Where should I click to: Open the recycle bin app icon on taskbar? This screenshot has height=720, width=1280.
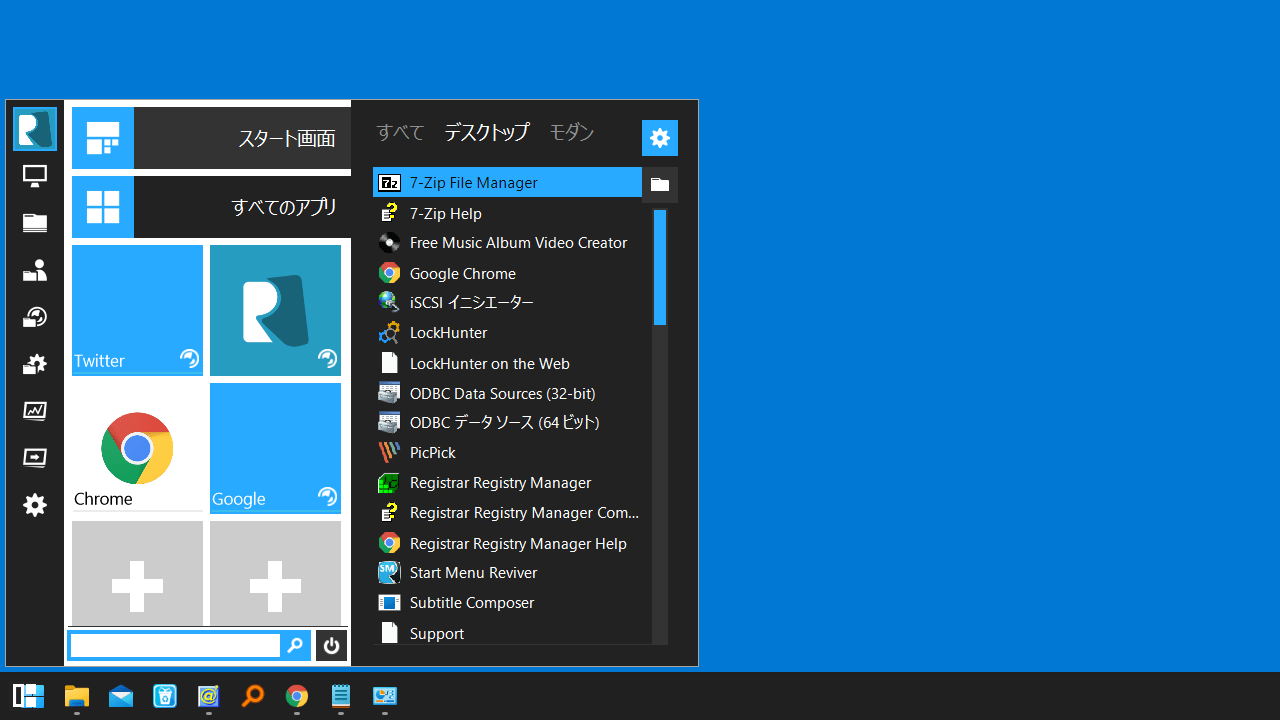pos(165,696)
